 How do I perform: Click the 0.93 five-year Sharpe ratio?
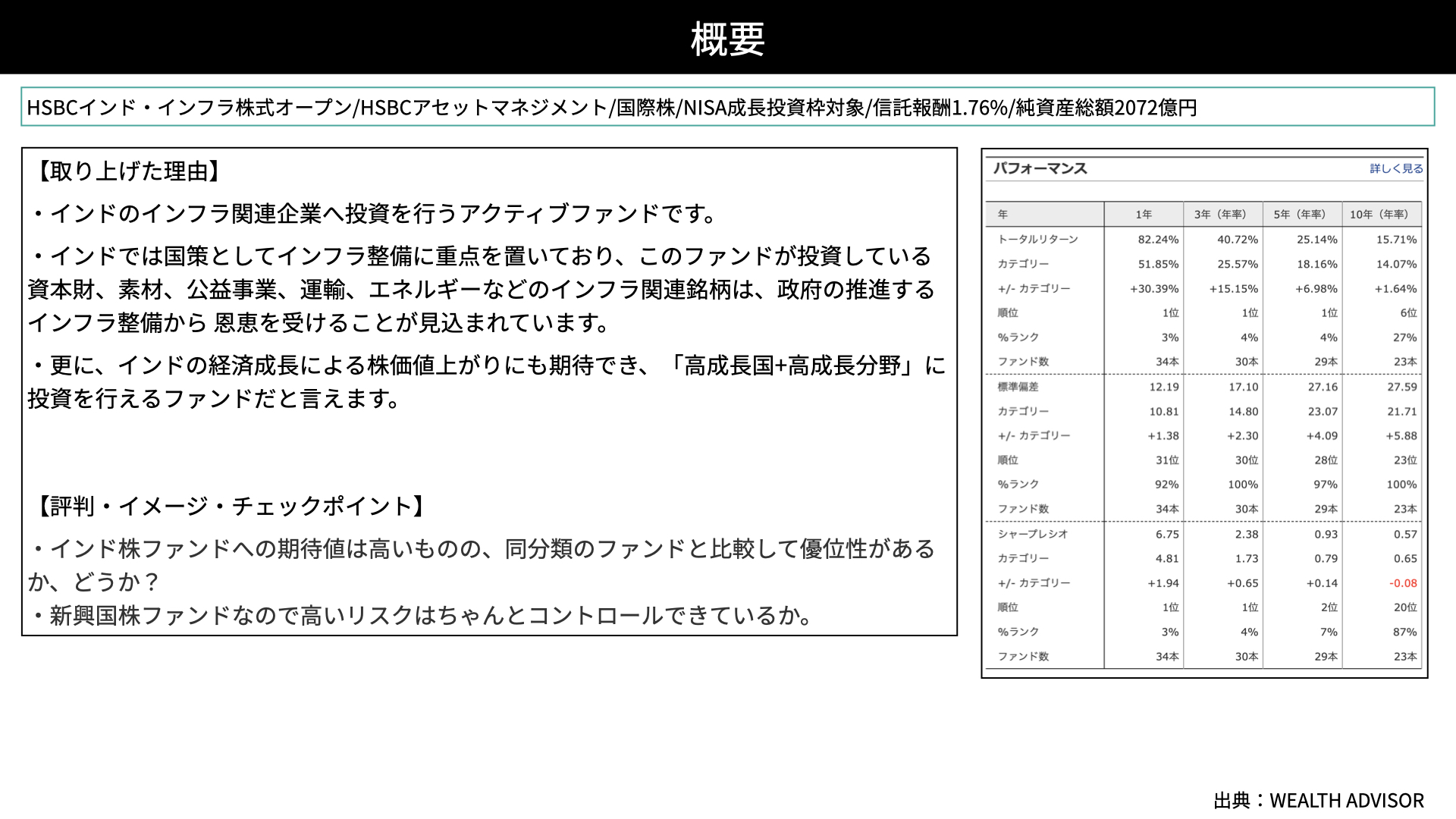click(x=1326, y=534)
